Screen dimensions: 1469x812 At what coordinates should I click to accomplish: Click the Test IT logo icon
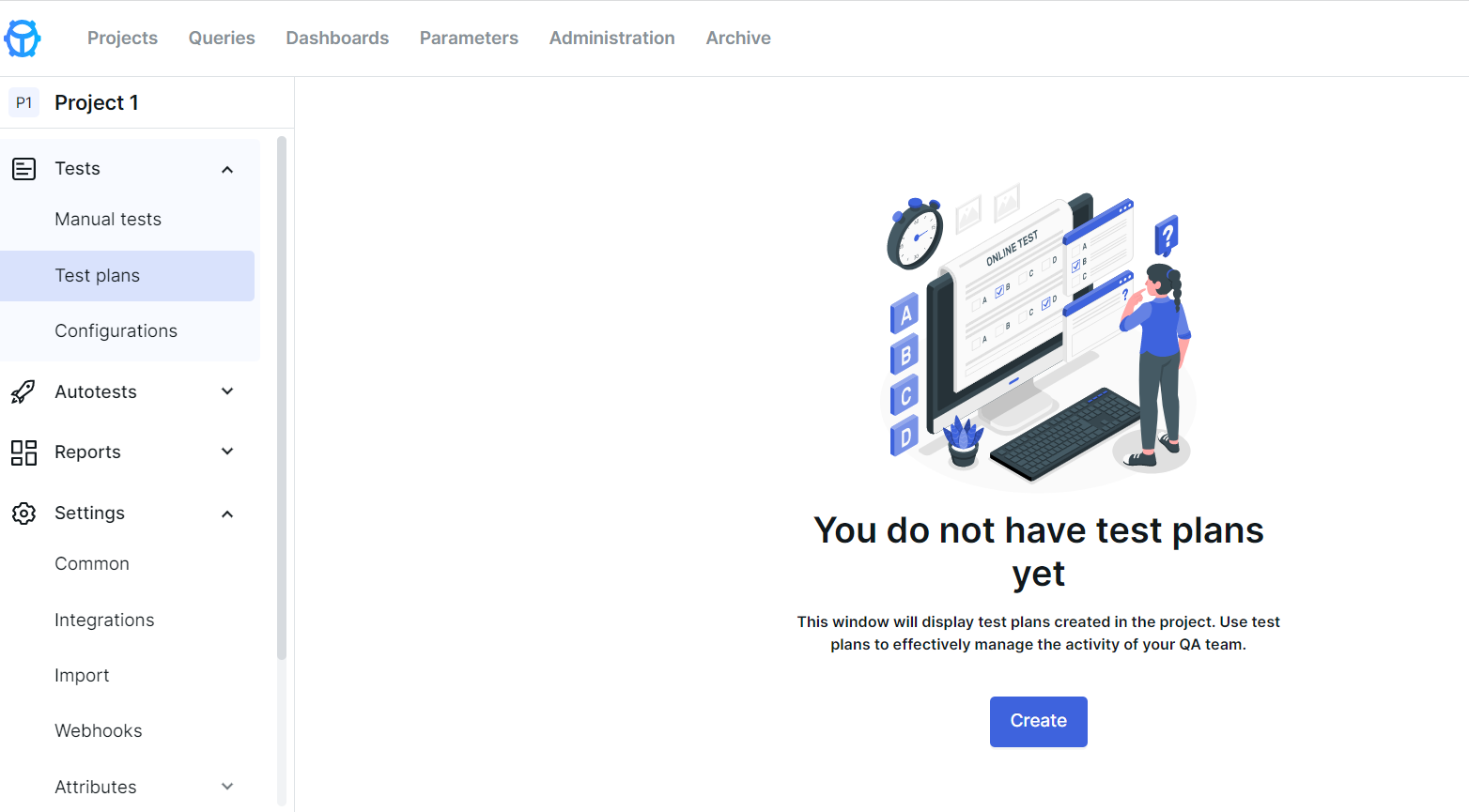22,38
